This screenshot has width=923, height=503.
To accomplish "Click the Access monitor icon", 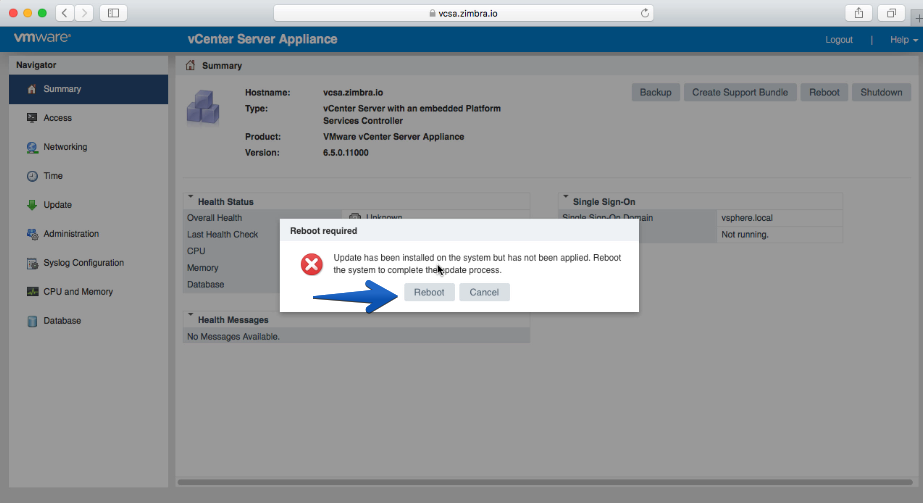I will [32, 118].
